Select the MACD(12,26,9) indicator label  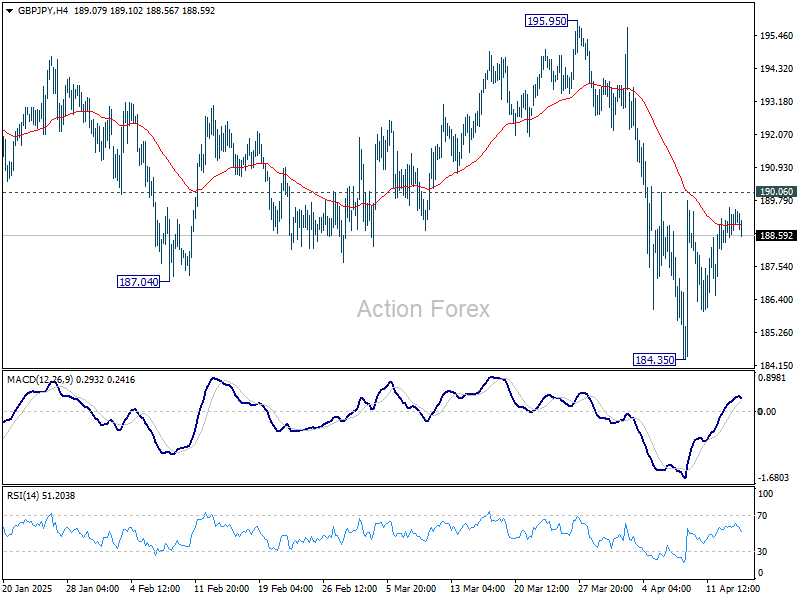click(40, 380)
